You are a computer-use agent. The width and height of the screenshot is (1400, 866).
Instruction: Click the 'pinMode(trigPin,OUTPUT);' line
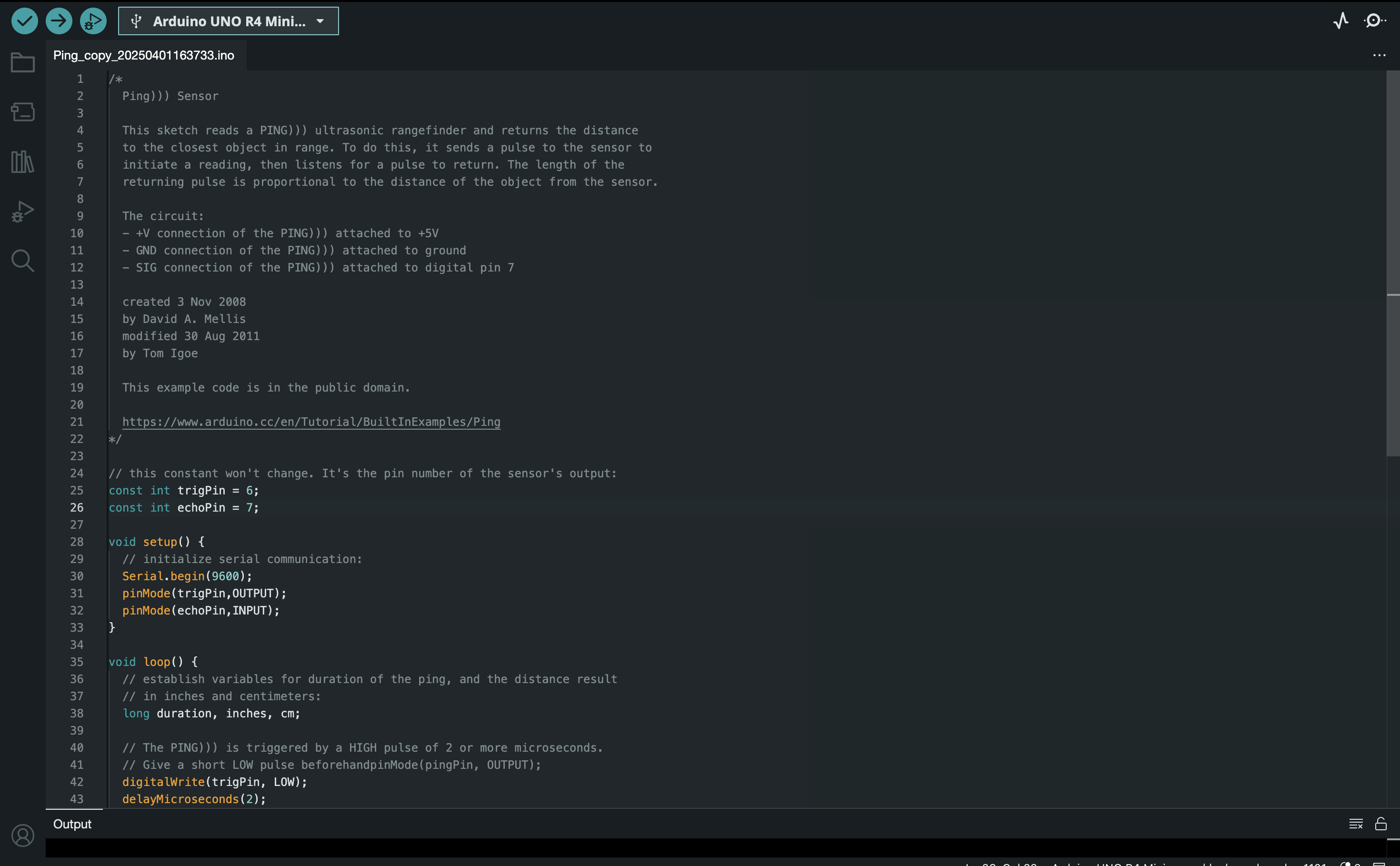204,594
